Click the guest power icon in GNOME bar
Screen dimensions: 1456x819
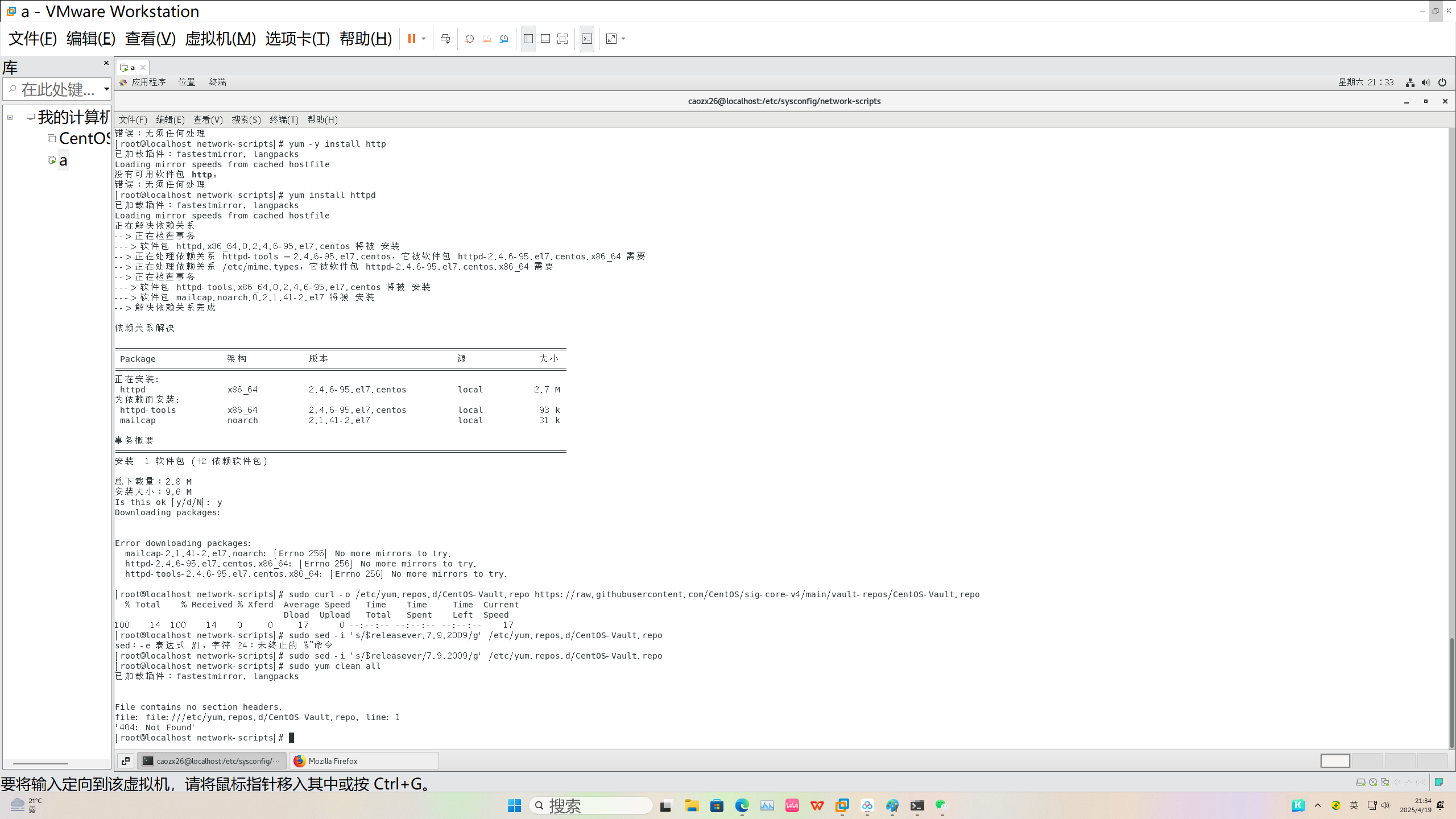click(1442, 82)
